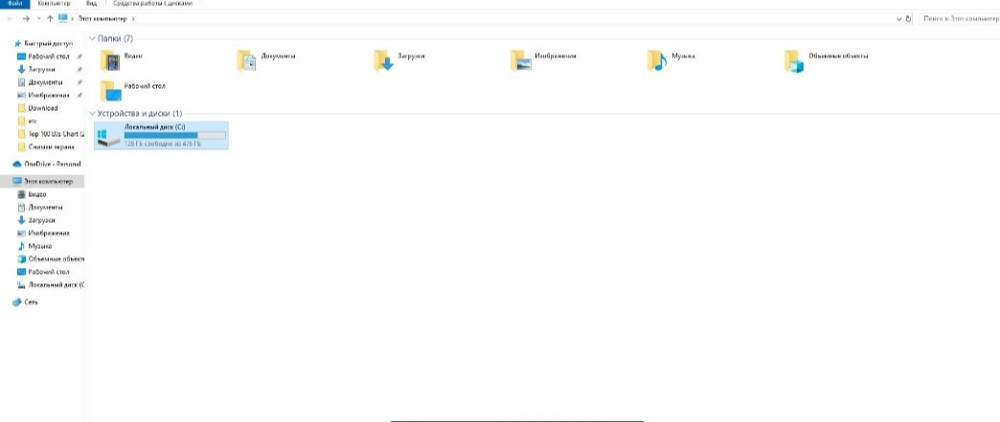Click the refresh icon beside address bar

908,19
